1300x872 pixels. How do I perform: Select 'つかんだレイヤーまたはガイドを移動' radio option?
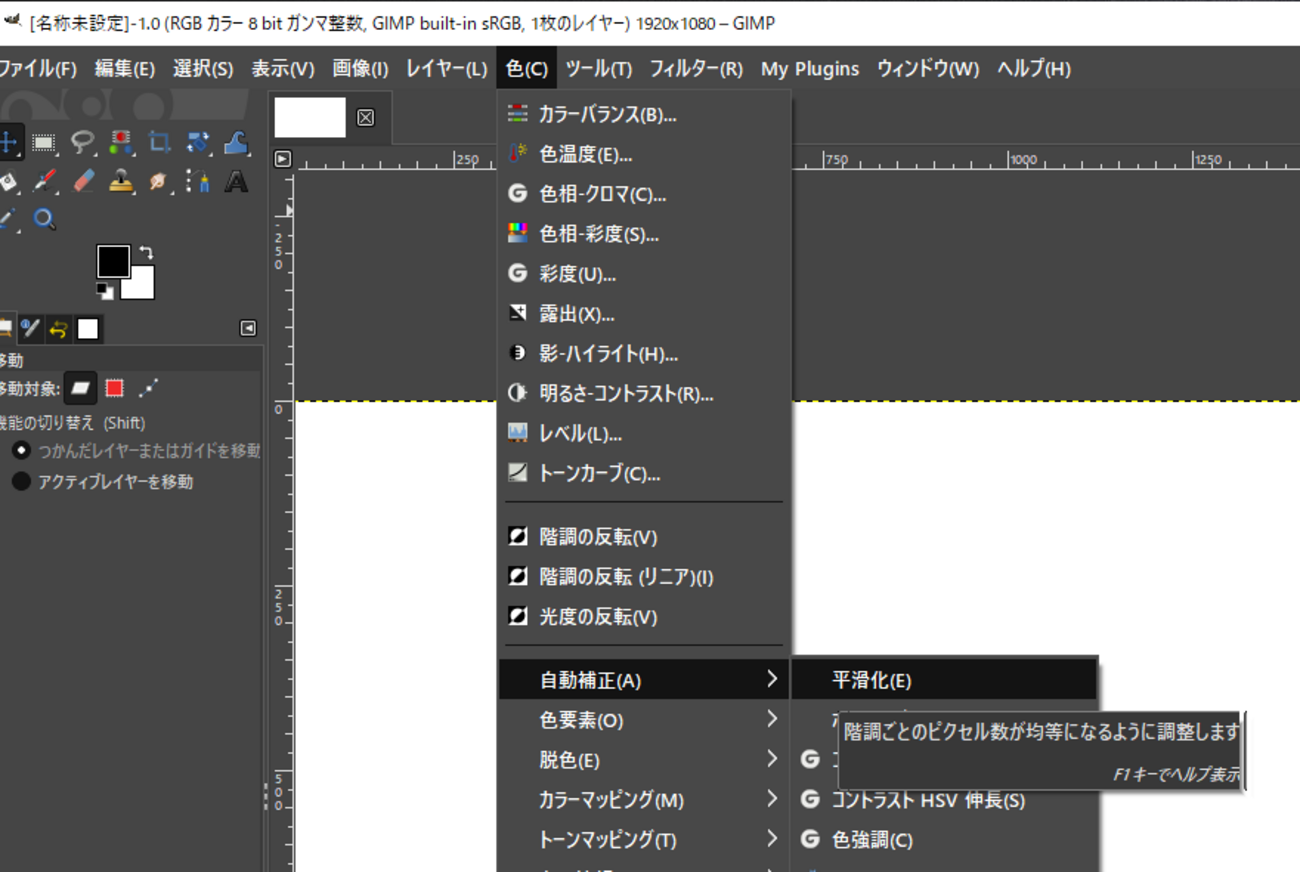click(x=21, y=451)
